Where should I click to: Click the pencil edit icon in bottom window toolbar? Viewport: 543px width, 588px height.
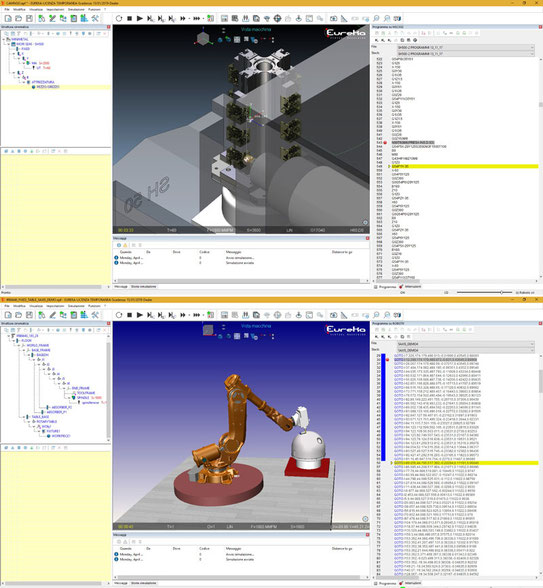[52, 315]
